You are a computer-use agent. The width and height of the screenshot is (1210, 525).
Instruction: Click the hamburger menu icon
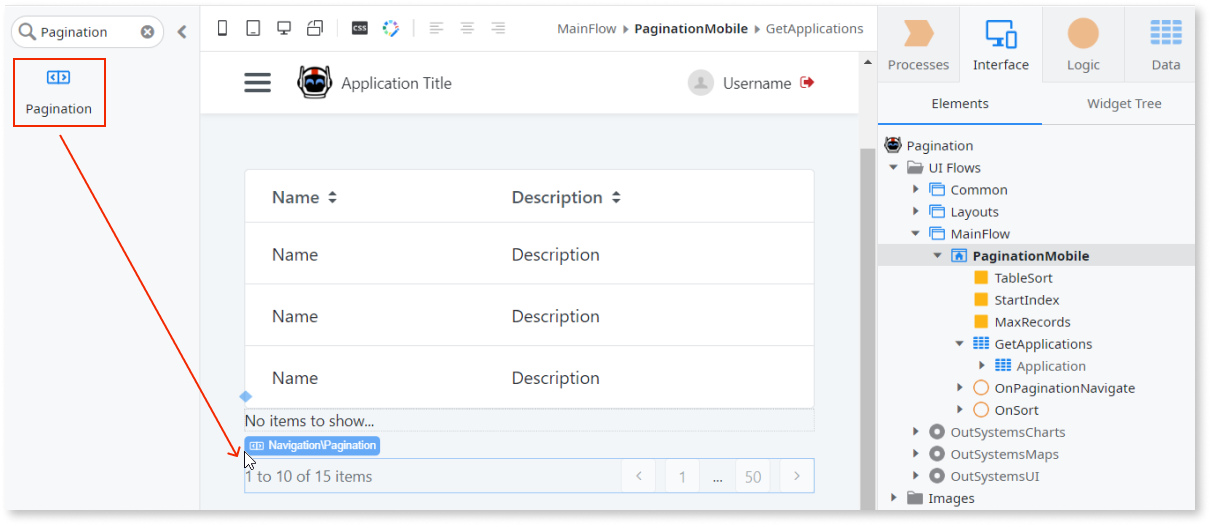(x=258, y=83)
